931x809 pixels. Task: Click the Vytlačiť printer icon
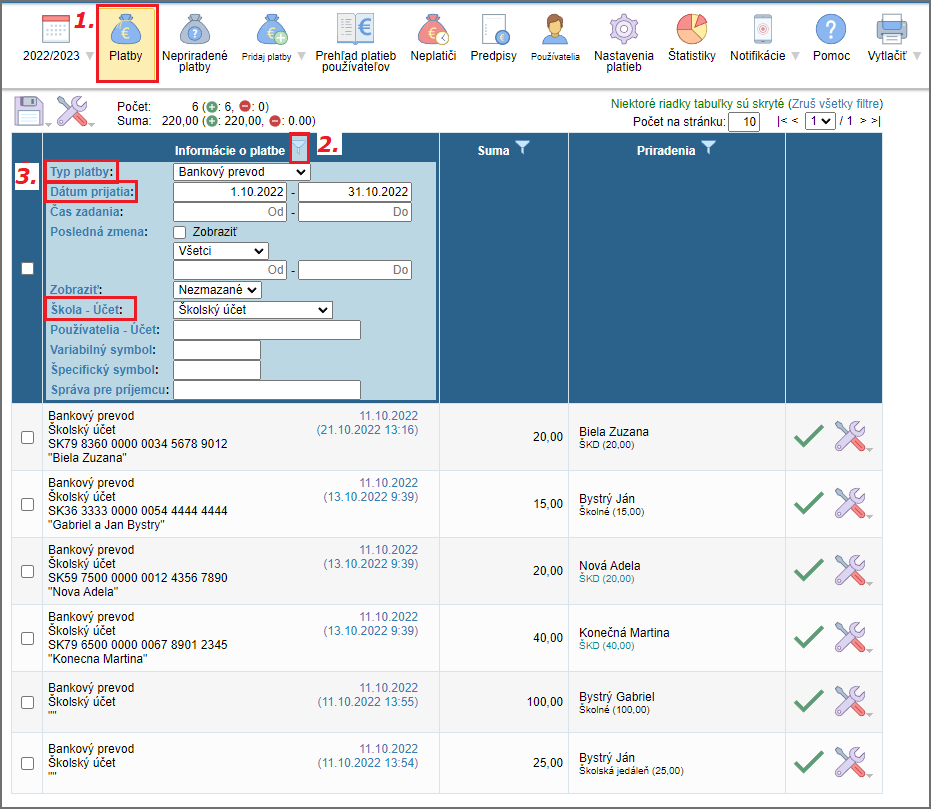pos(891,29)
